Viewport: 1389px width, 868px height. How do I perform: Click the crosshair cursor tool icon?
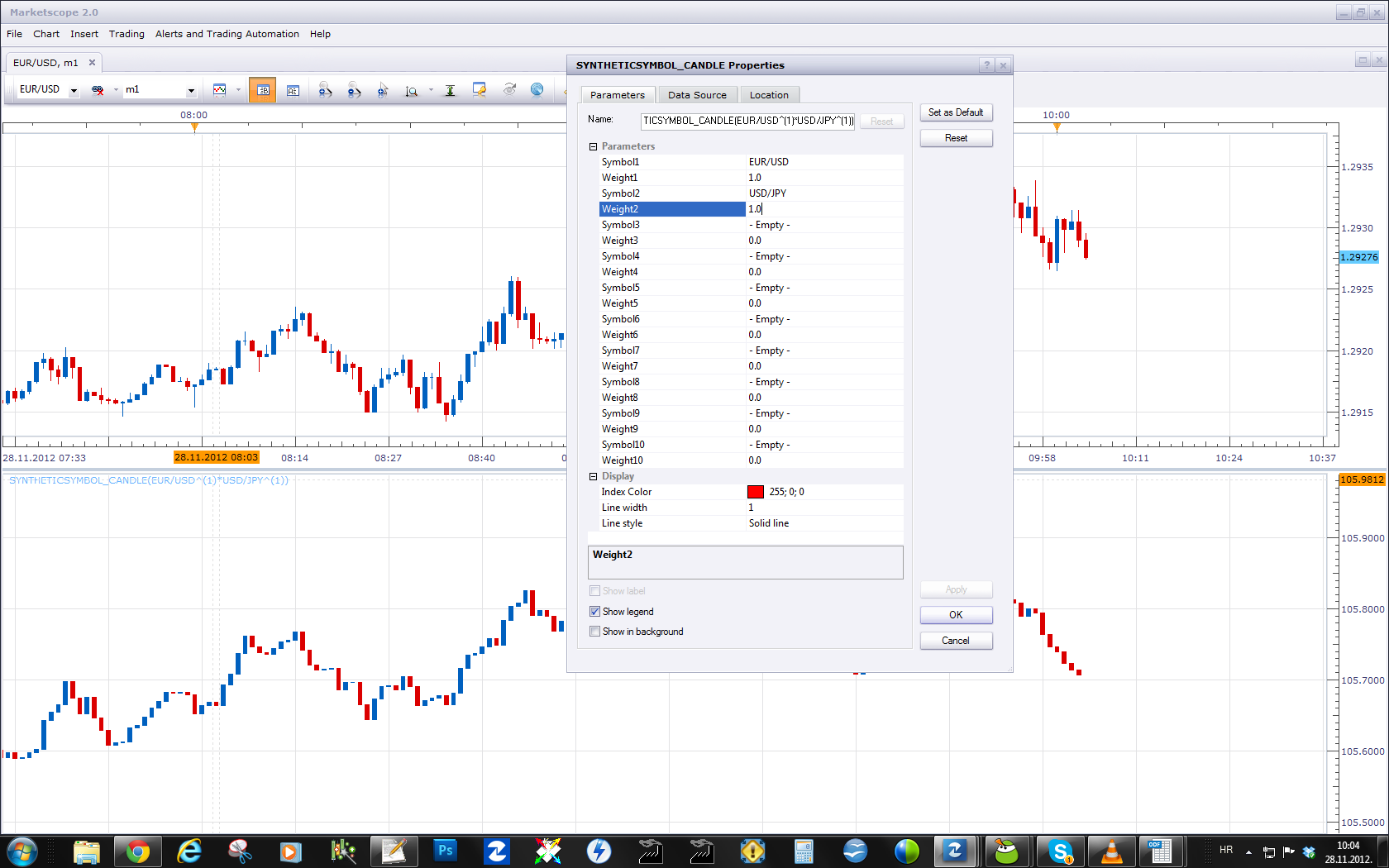(382, 90)
